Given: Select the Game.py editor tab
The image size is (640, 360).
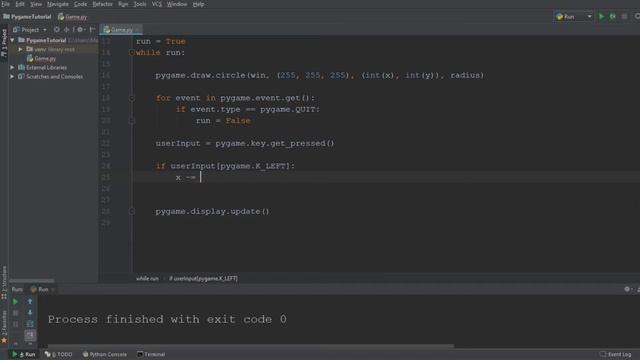Looking at the screenshot, I should click(x=121, y=30).
